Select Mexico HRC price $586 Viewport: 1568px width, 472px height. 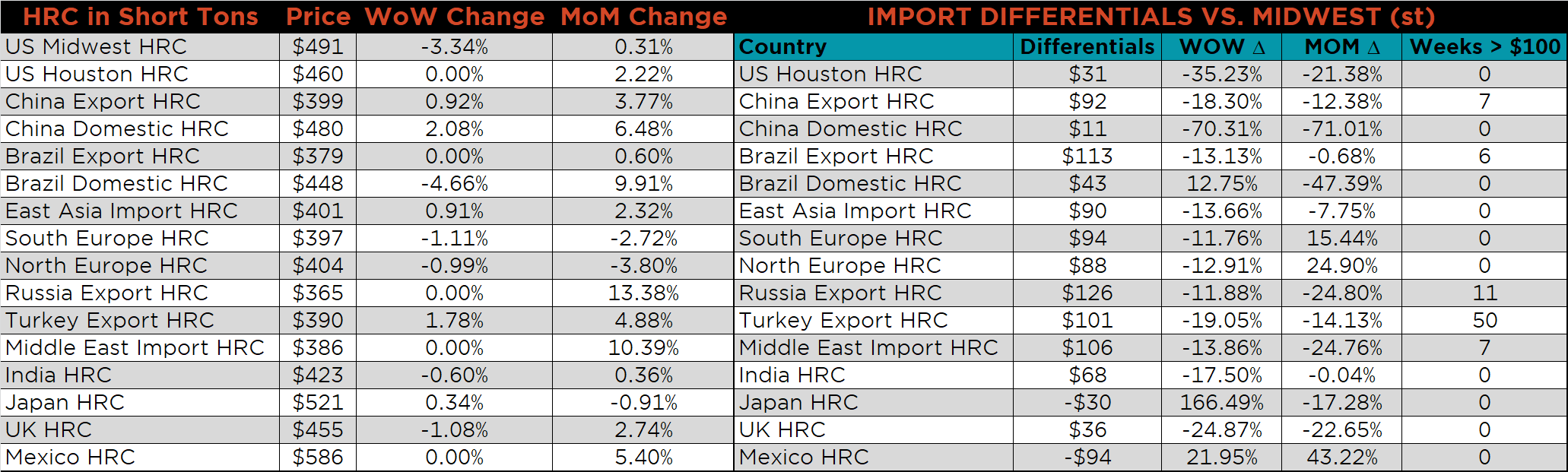318,458
